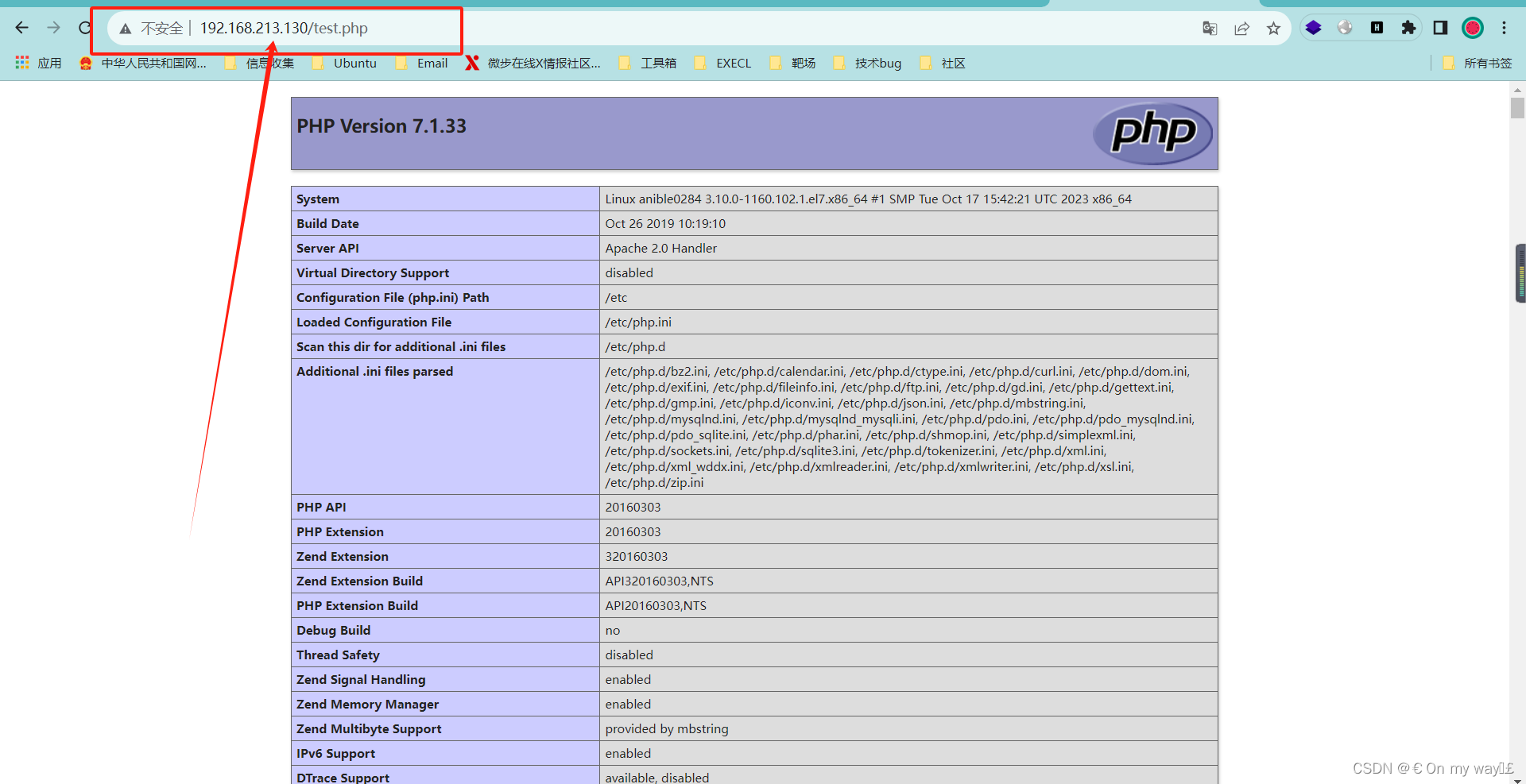Open the HackBar H extension
Screen dimensions: 1526x784
point(1377,27)
